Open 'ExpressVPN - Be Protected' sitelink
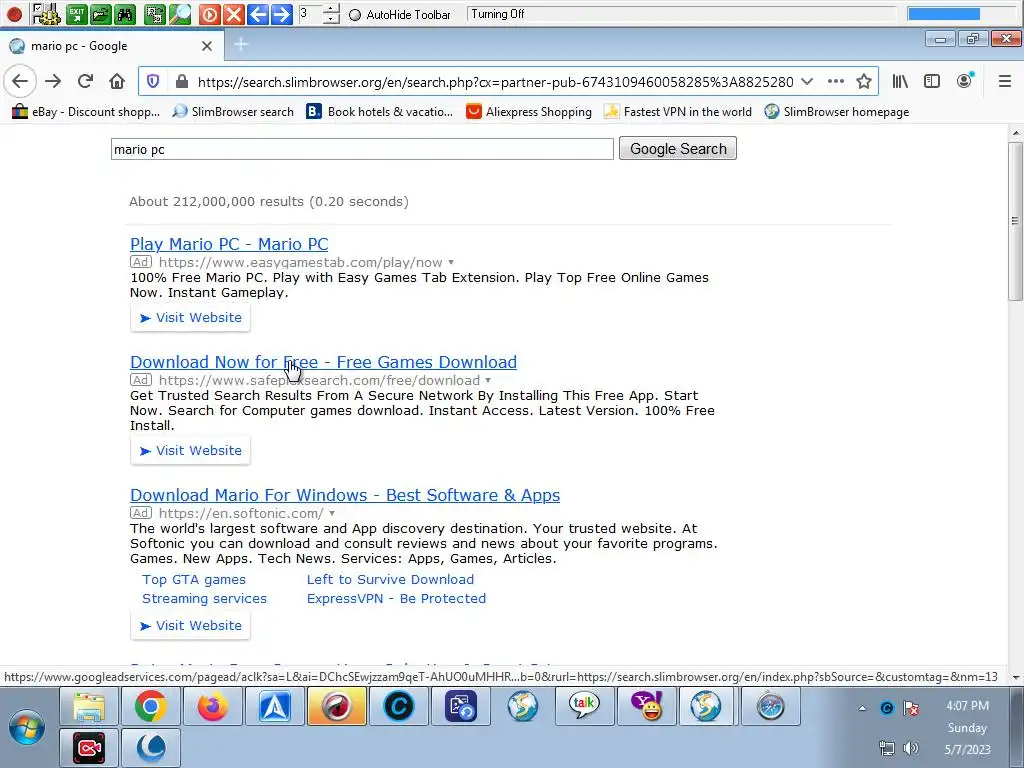This screenshot has width=1024, height=768. click(396, 599)
